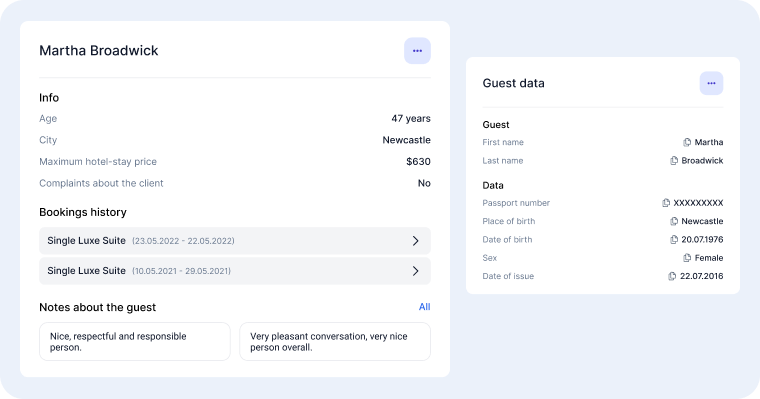Screen dimensions: 760x399
Task: Select the Martha Broadwick heading
Action: [99, 50]
